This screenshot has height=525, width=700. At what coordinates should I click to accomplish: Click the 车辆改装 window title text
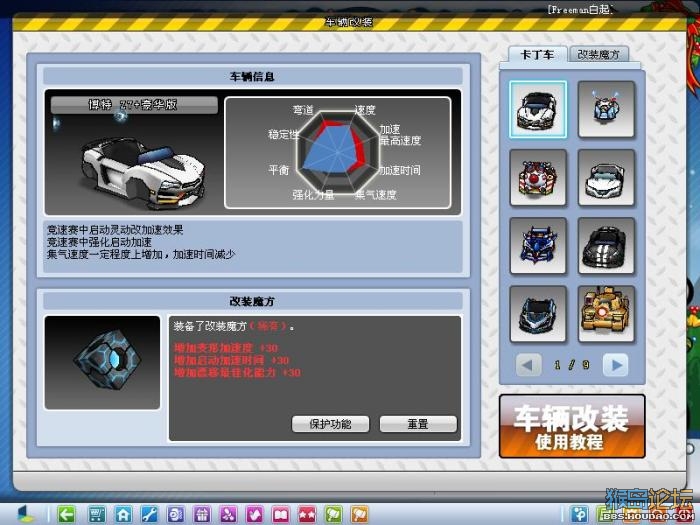(349, 22)
